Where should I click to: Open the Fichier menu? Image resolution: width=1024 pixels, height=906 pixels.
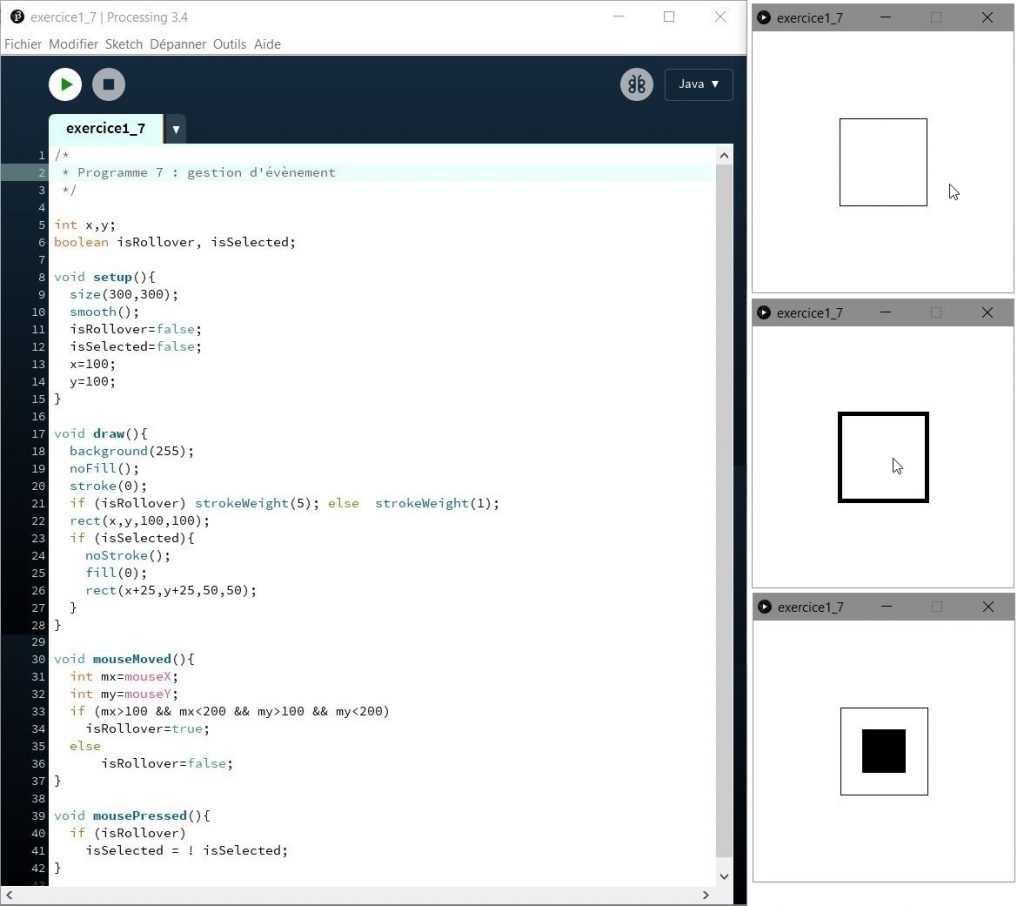23,44
